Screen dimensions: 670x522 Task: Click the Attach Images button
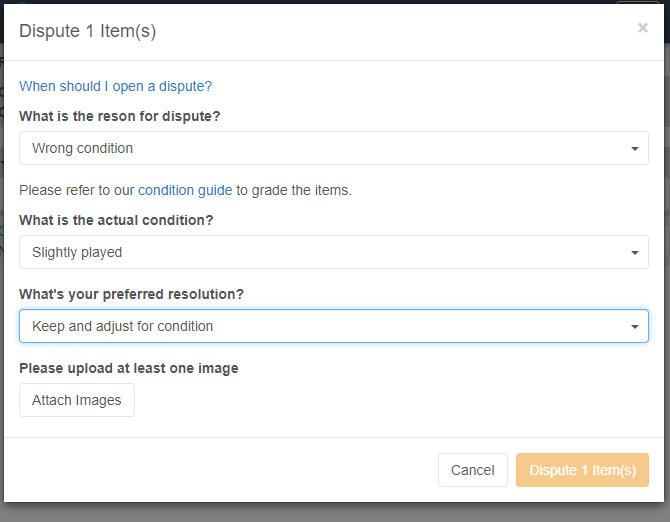click(x=77, y=400)
